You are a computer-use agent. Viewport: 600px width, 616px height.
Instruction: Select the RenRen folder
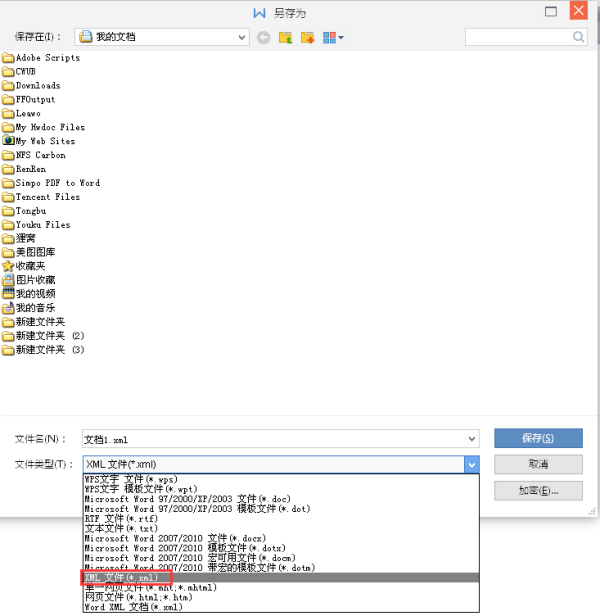click(24, 169)
